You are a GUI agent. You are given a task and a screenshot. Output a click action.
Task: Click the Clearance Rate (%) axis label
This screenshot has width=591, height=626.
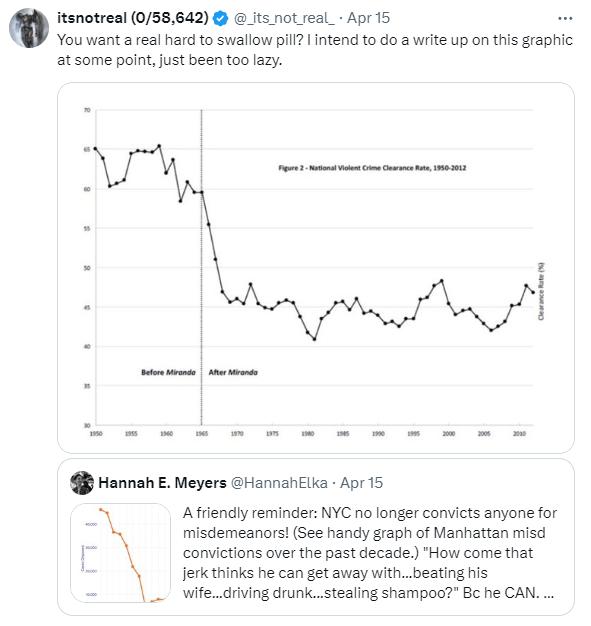tap(541, 291)
